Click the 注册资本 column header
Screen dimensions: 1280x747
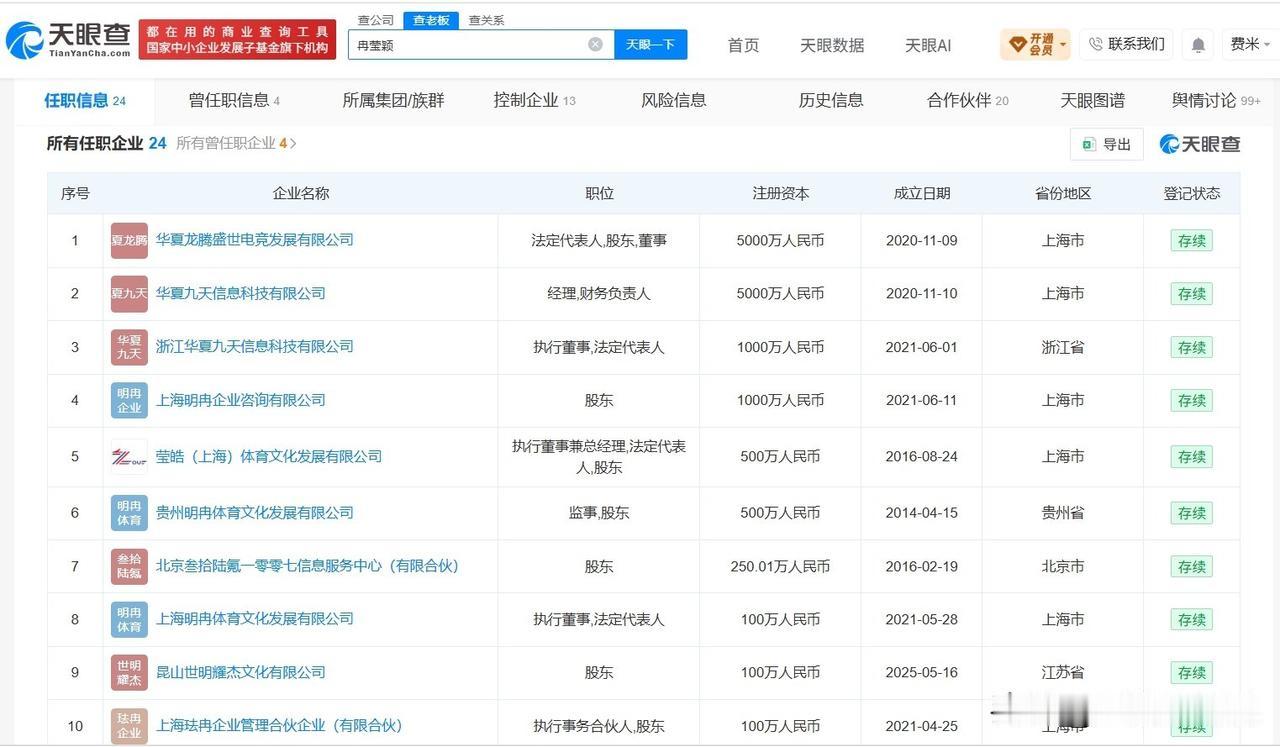pyautogui.click(x=781, y=193)
